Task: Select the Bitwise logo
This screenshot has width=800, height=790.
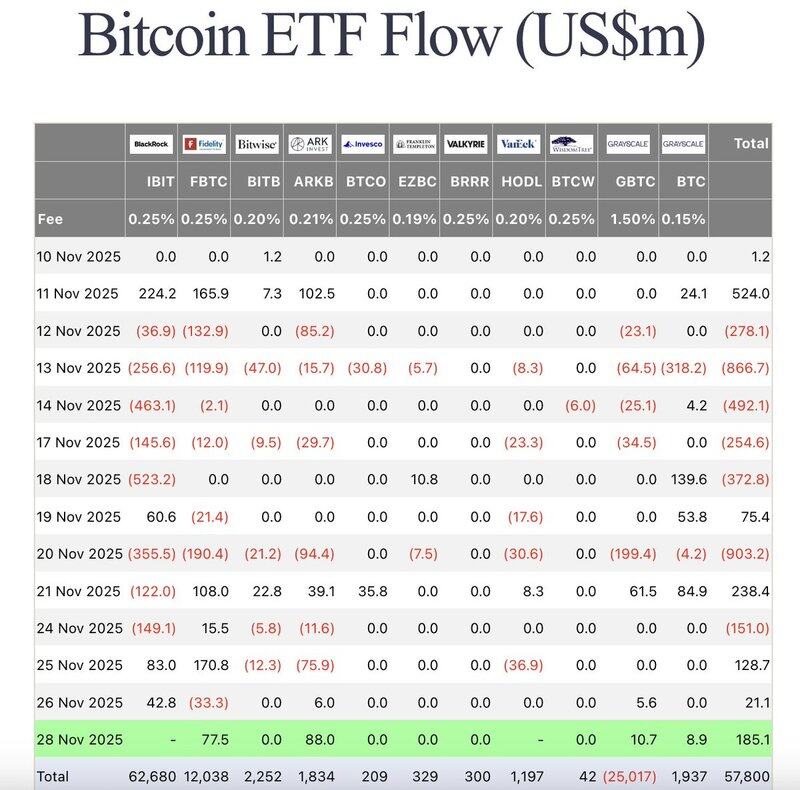Action: point(257,144)
